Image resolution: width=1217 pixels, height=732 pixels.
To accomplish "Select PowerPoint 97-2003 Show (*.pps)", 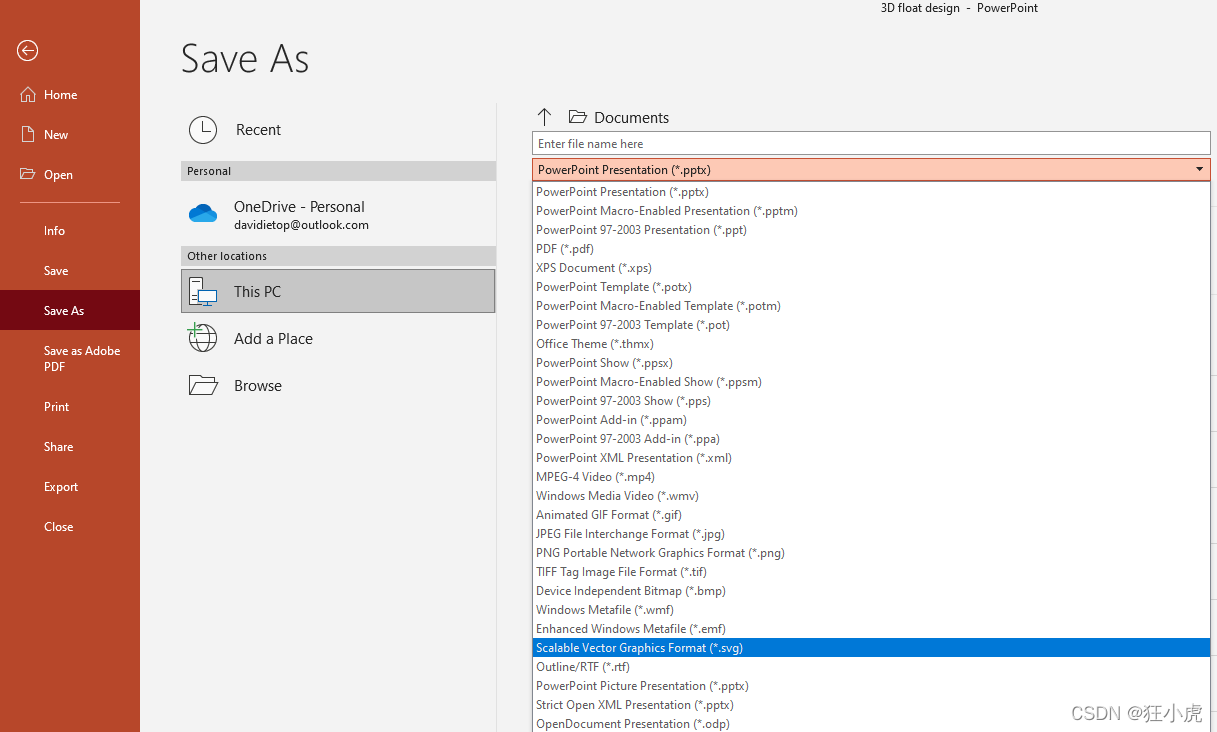I will tap(871, 400).
